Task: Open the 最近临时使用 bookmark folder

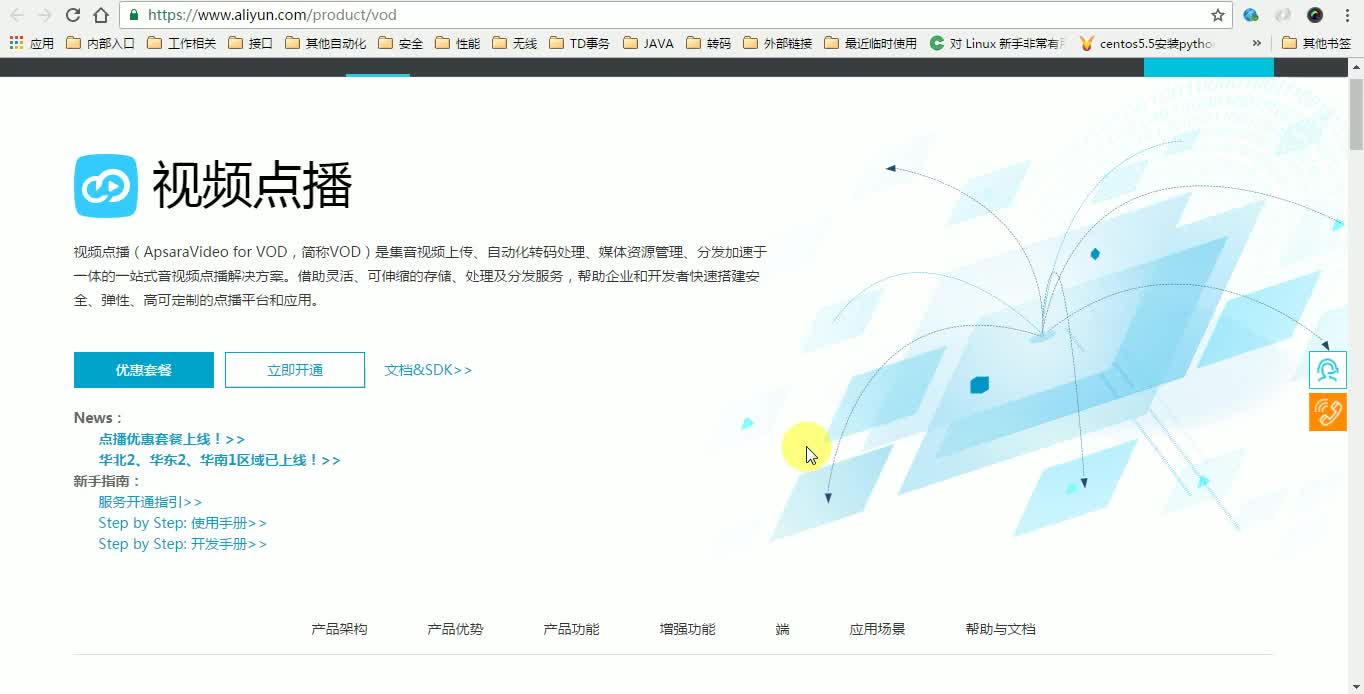Action: coord(870,43)
